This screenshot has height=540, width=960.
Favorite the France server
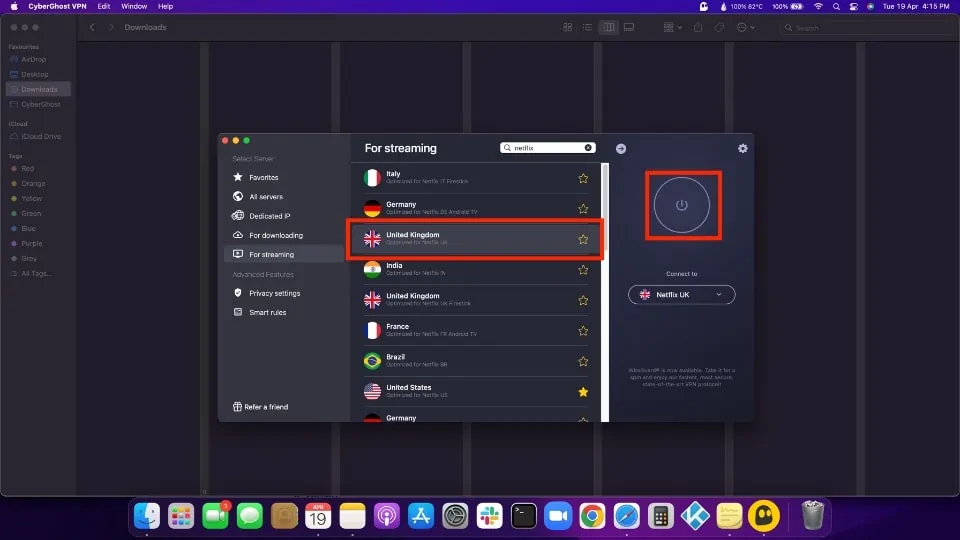pos(583,331)
